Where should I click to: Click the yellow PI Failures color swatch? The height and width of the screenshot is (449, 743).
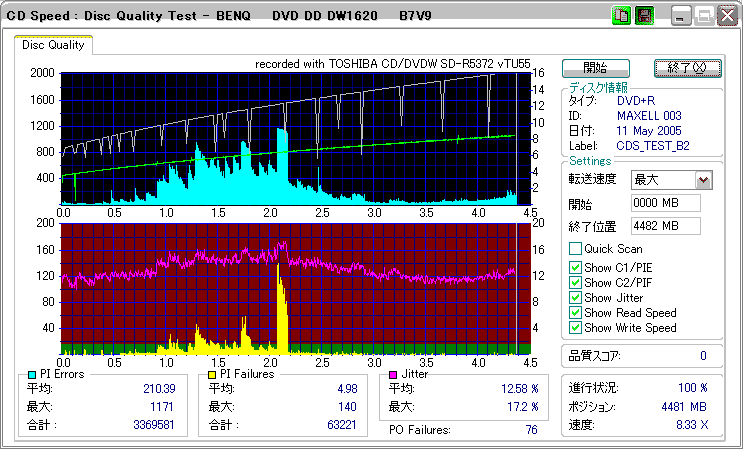[212, 375]
